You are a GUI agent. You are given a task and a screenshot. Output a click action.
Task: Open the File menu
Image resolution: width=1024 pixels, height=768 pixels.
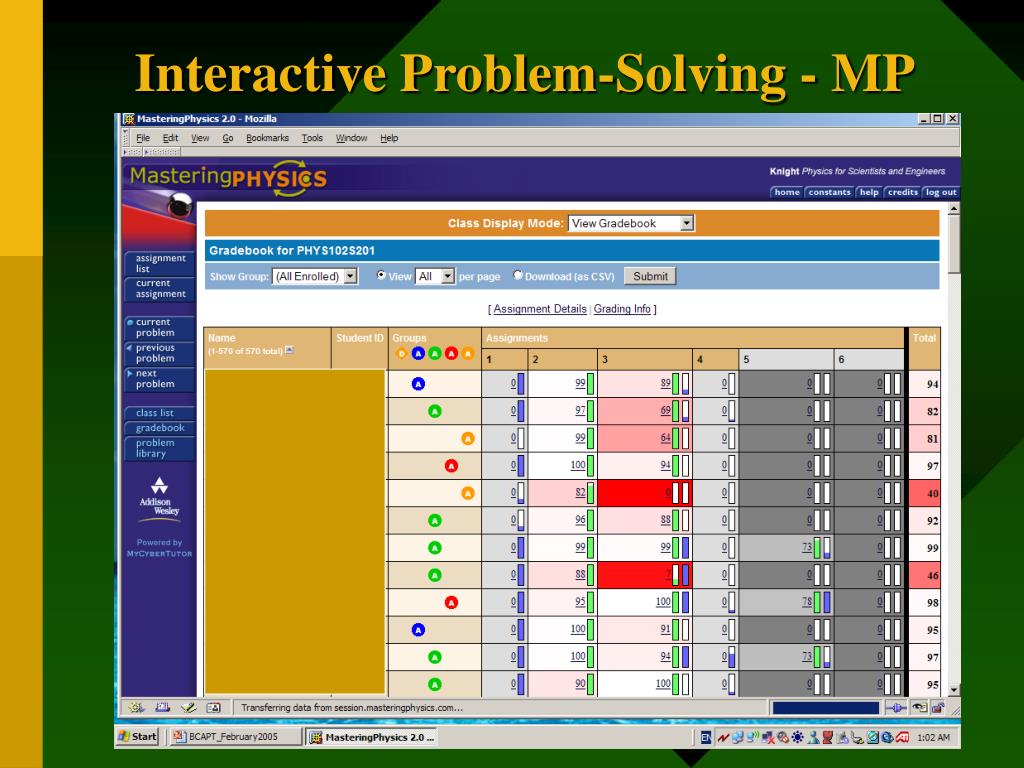143,138
